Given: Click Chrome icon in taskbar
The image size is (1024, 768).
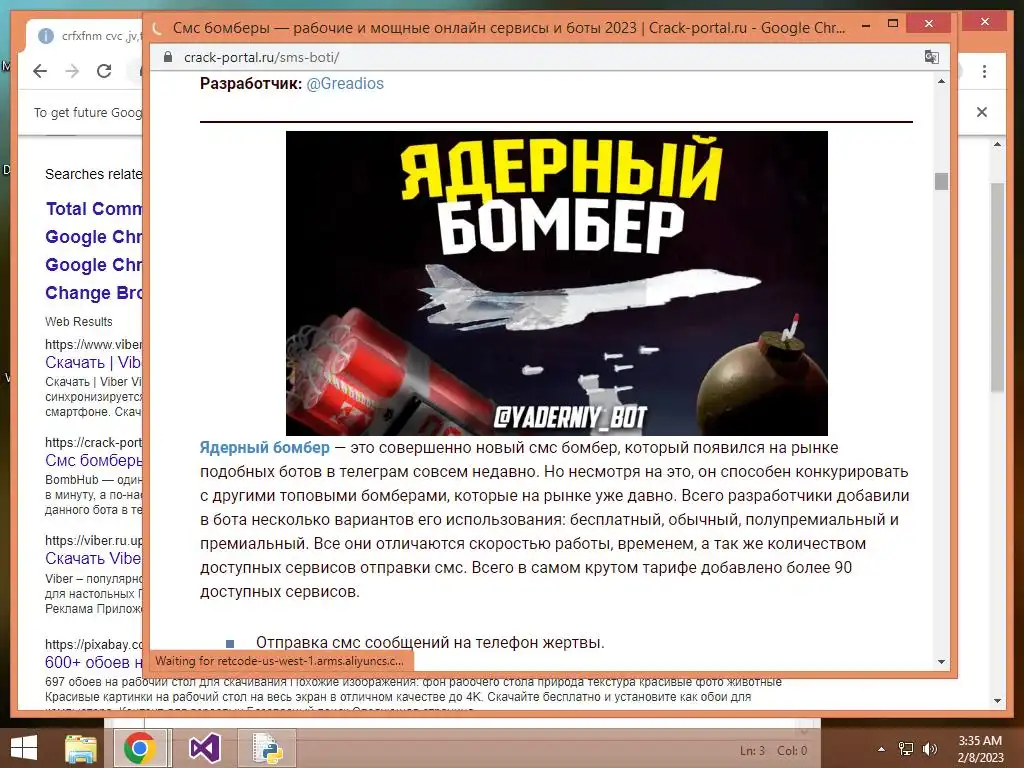Looking at the screenshot, I should pos(139,748).
